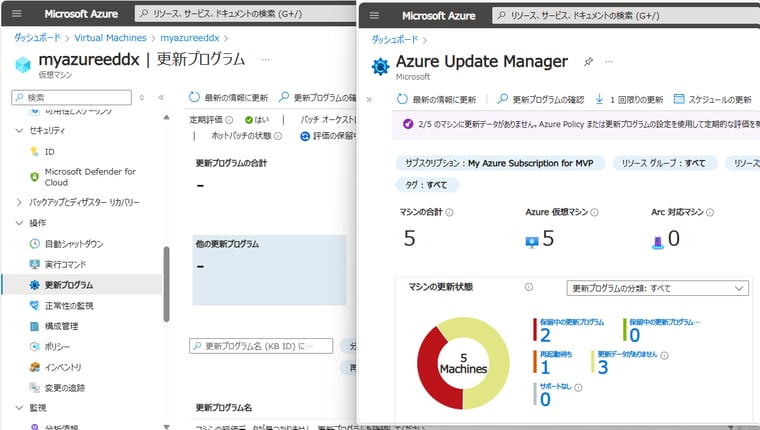760x430 pixels.
Task: Select 更新プログラム in the sidebar menu
Action: (x=82, y=285)
